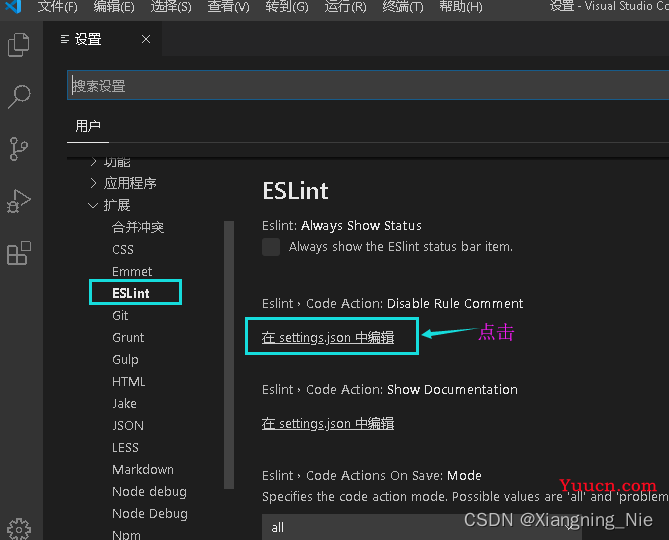Edit Show Documentation in settings.json
669x540 pixels.
coord(328,424)
